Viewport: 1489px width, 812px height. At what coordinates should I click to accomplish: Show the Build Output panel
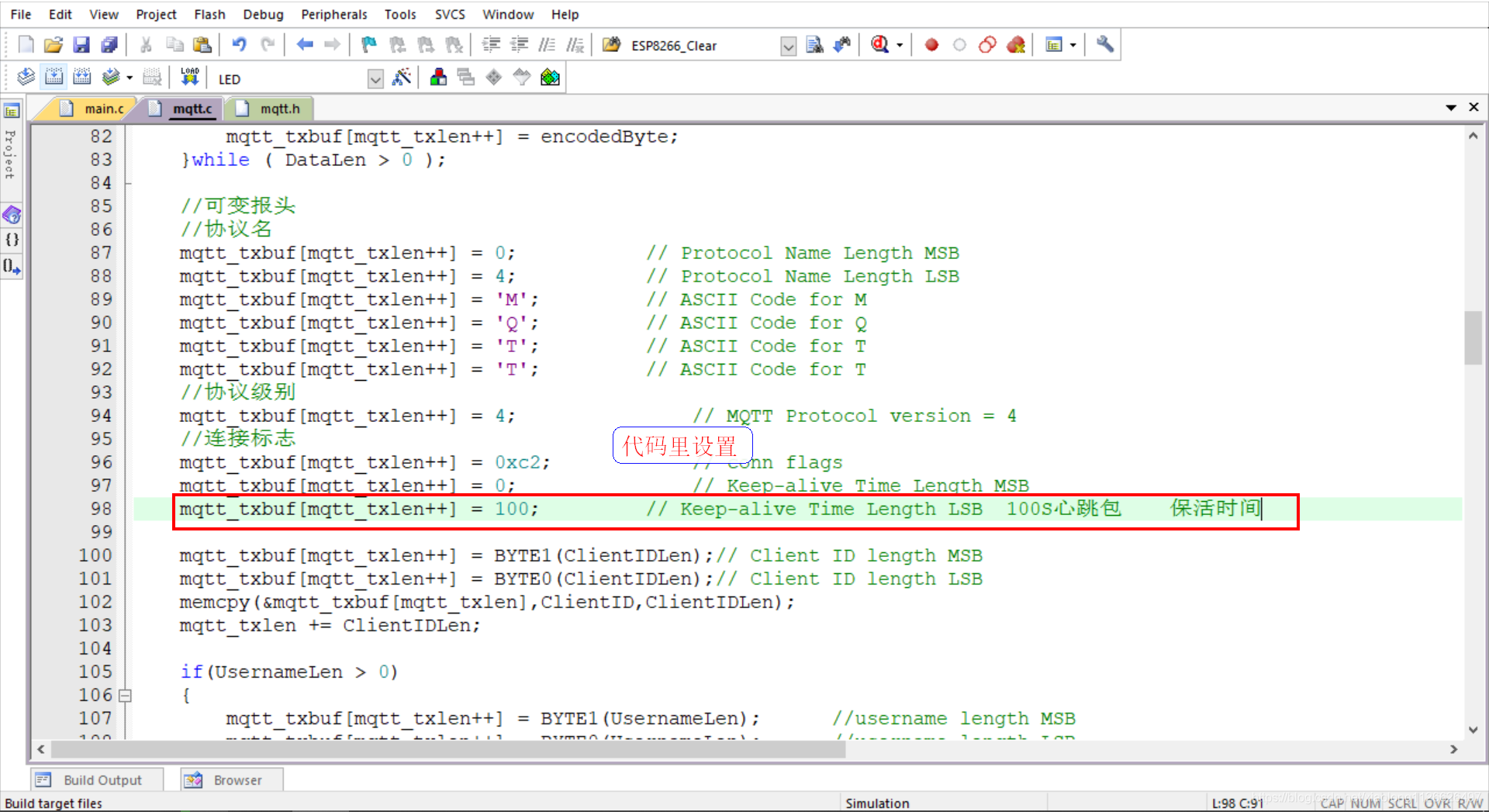click(96, 779)
